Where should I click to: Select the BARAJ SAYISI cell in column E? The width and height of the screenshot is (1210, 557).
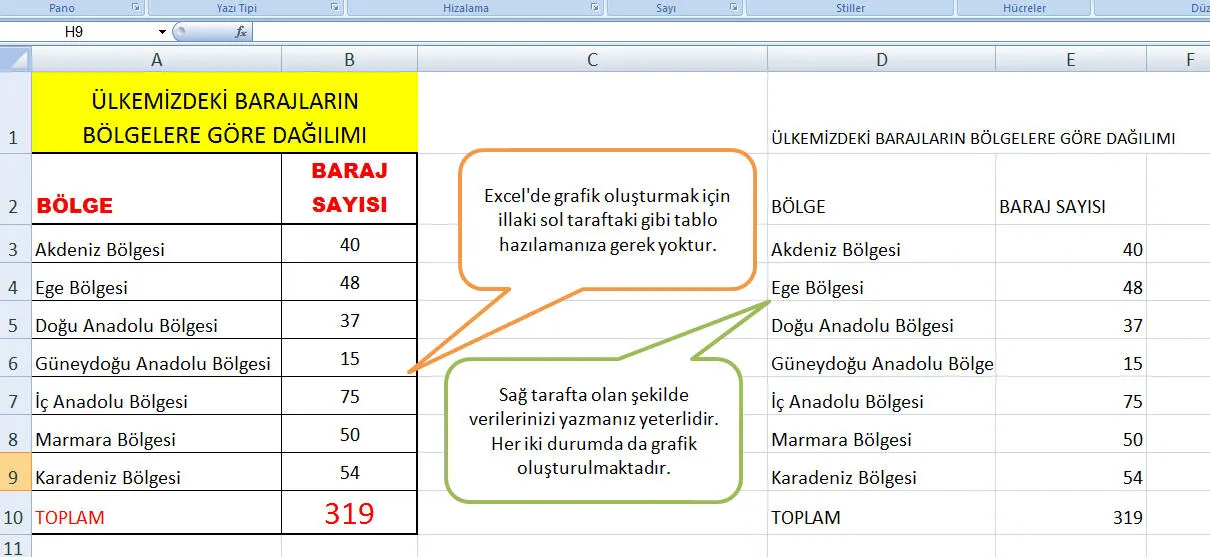pos(1070,206)
